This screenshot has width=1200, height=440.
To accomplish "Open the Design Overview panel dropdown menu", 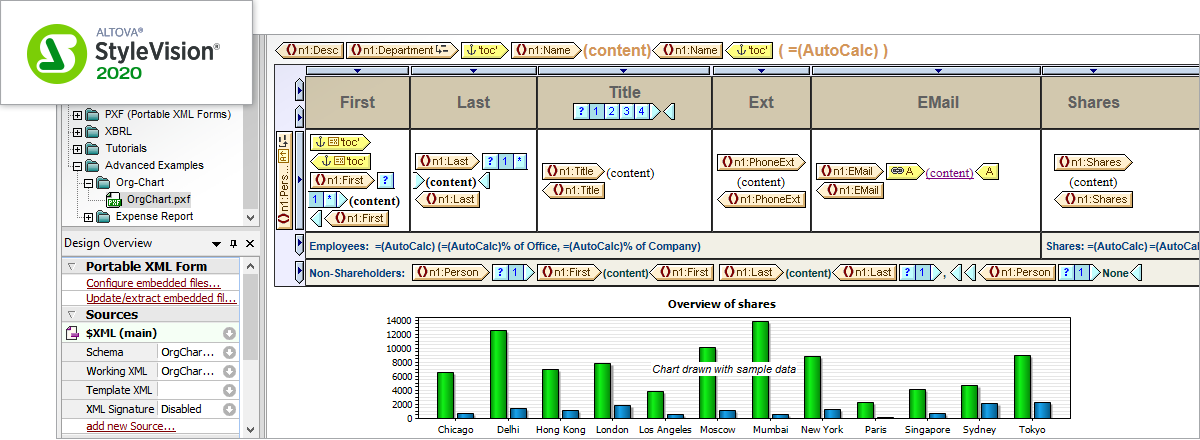I will (x=216, y=243).
